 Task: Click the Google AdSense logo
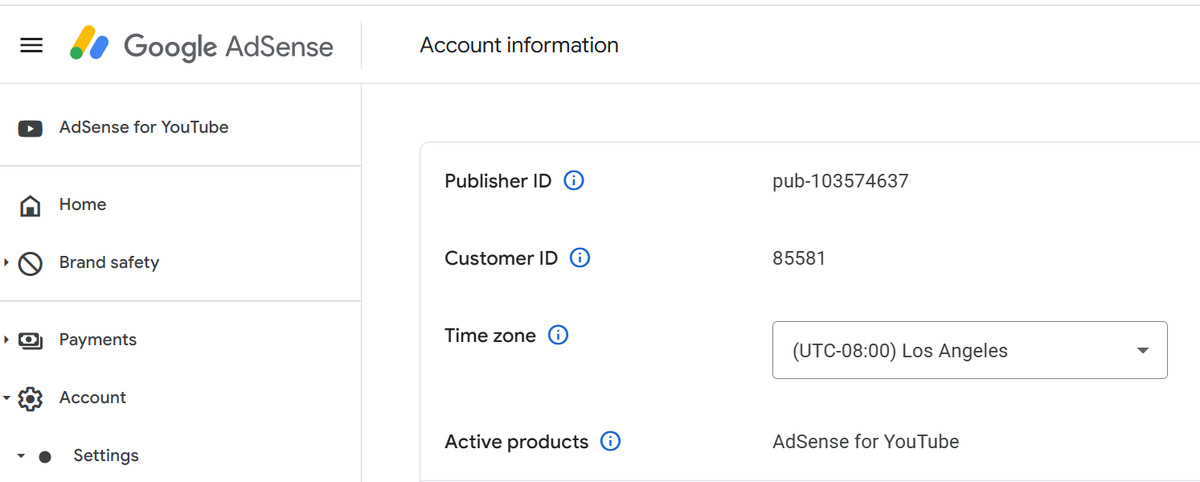tap(201, 46)
